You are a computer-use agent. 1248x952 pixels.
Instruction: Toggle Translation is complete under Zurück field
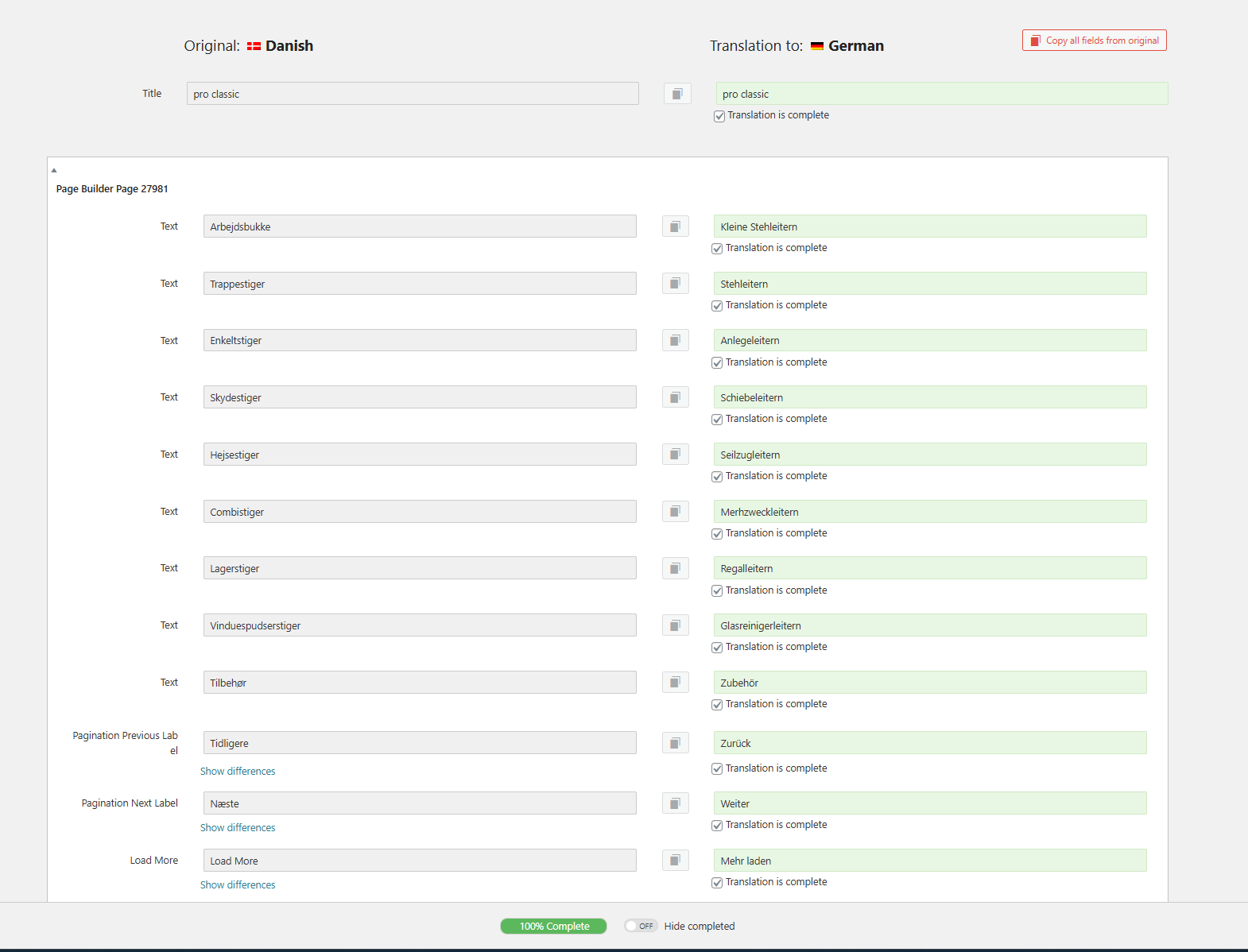tap(717, 769)
